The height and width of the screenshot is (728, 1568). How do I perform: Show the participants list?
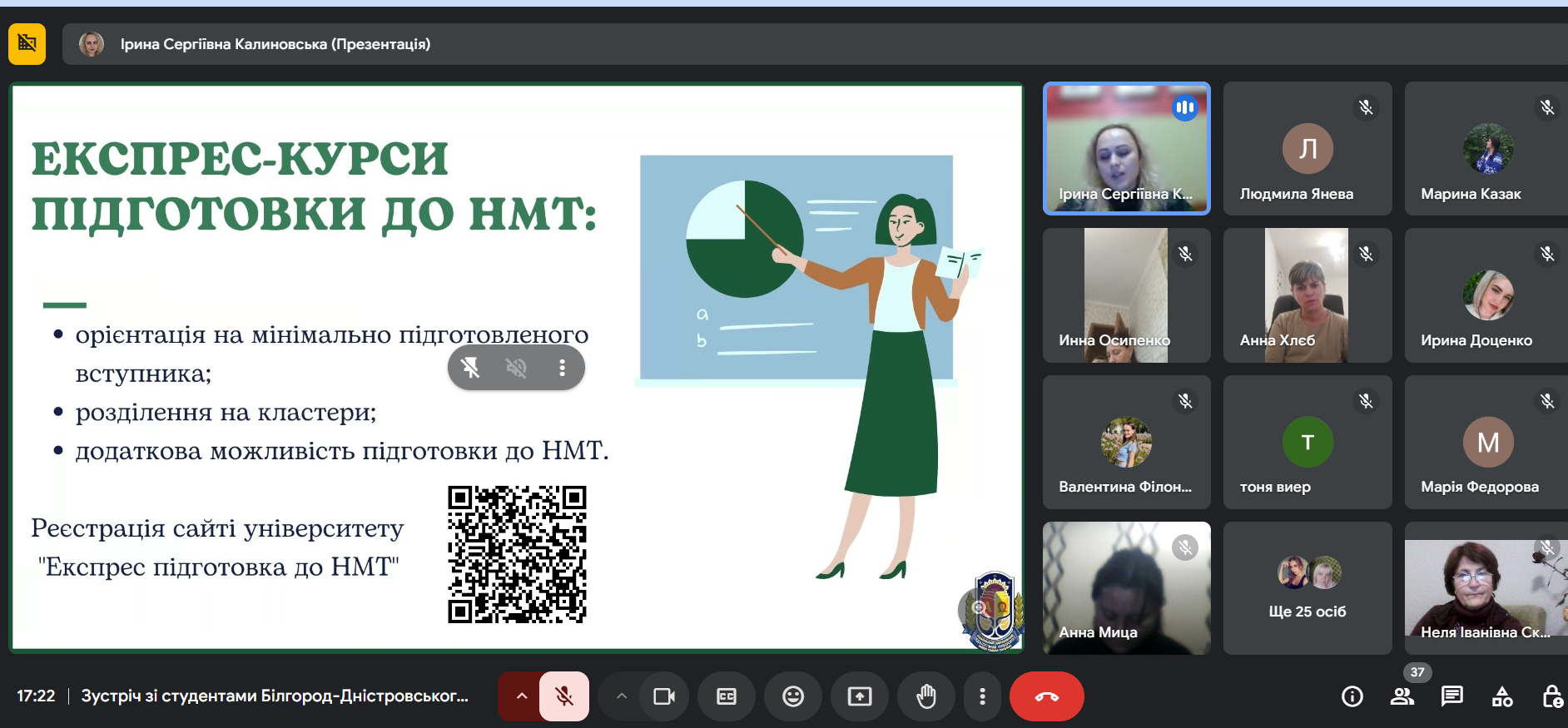tap(1402, 696)
